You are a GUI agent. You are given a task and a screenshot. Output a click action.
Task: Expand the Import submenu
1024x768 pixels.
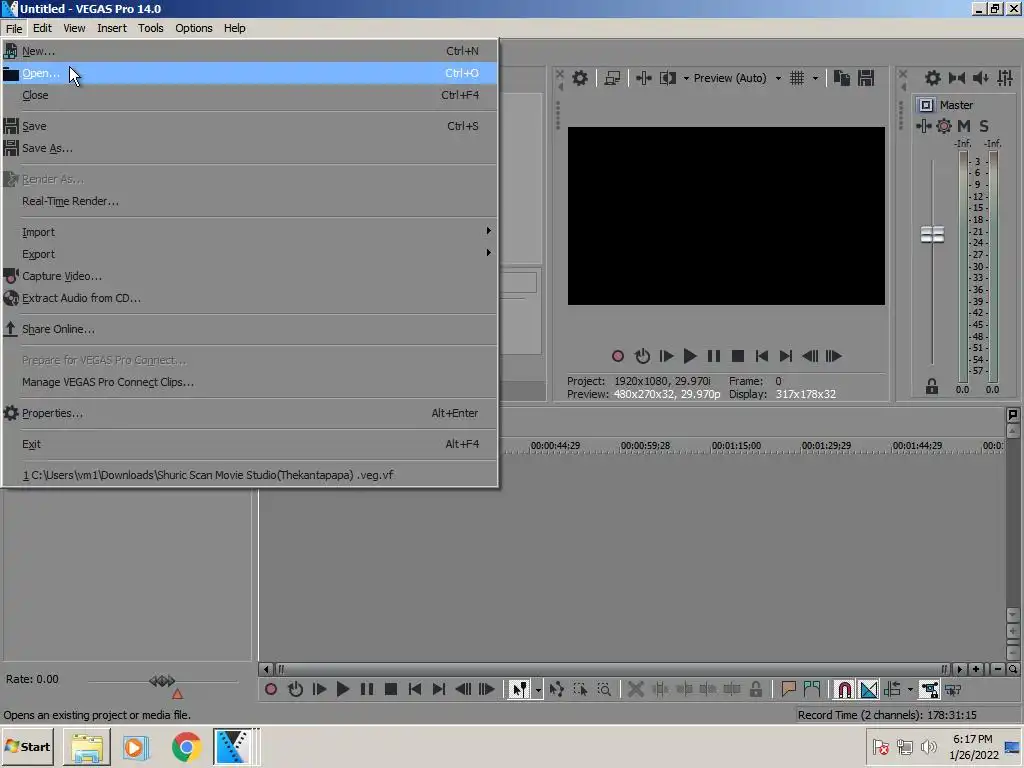[x=249, y=232]
